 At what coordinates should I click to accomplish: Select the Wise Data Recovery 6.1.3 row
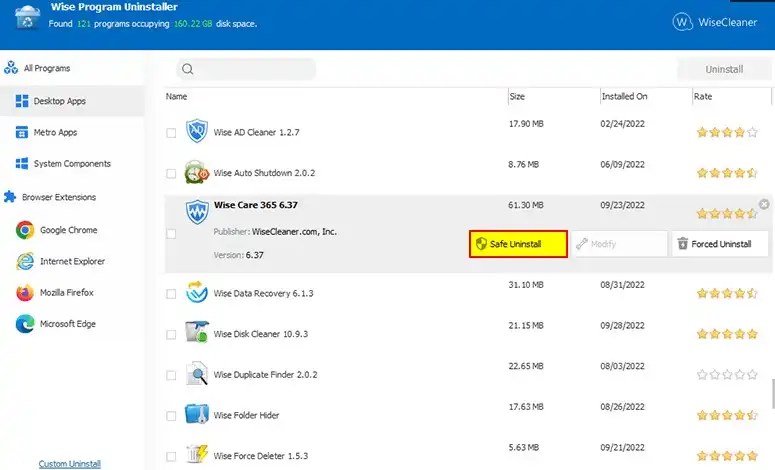(x=468, y=294)
